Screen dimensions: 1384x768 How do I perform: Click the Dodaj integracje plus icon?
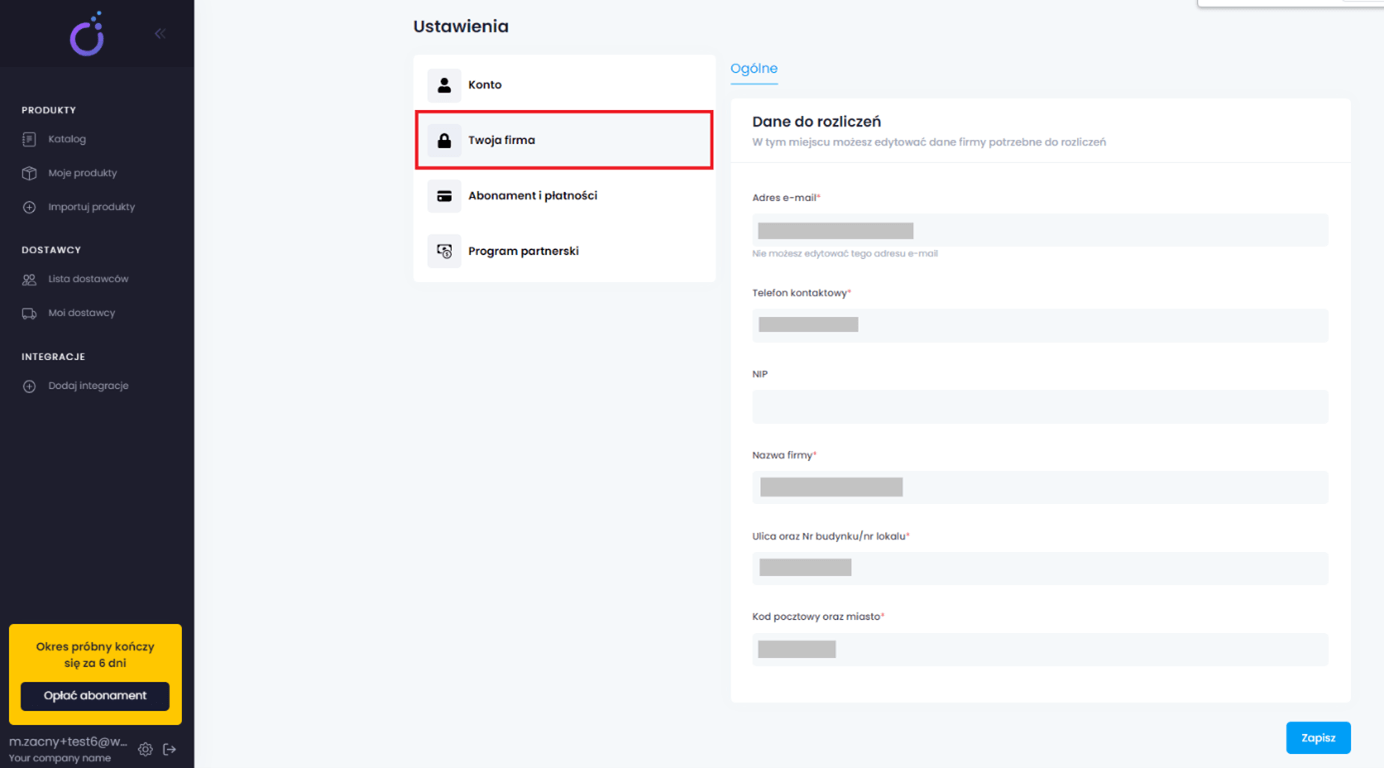point(29,386)
